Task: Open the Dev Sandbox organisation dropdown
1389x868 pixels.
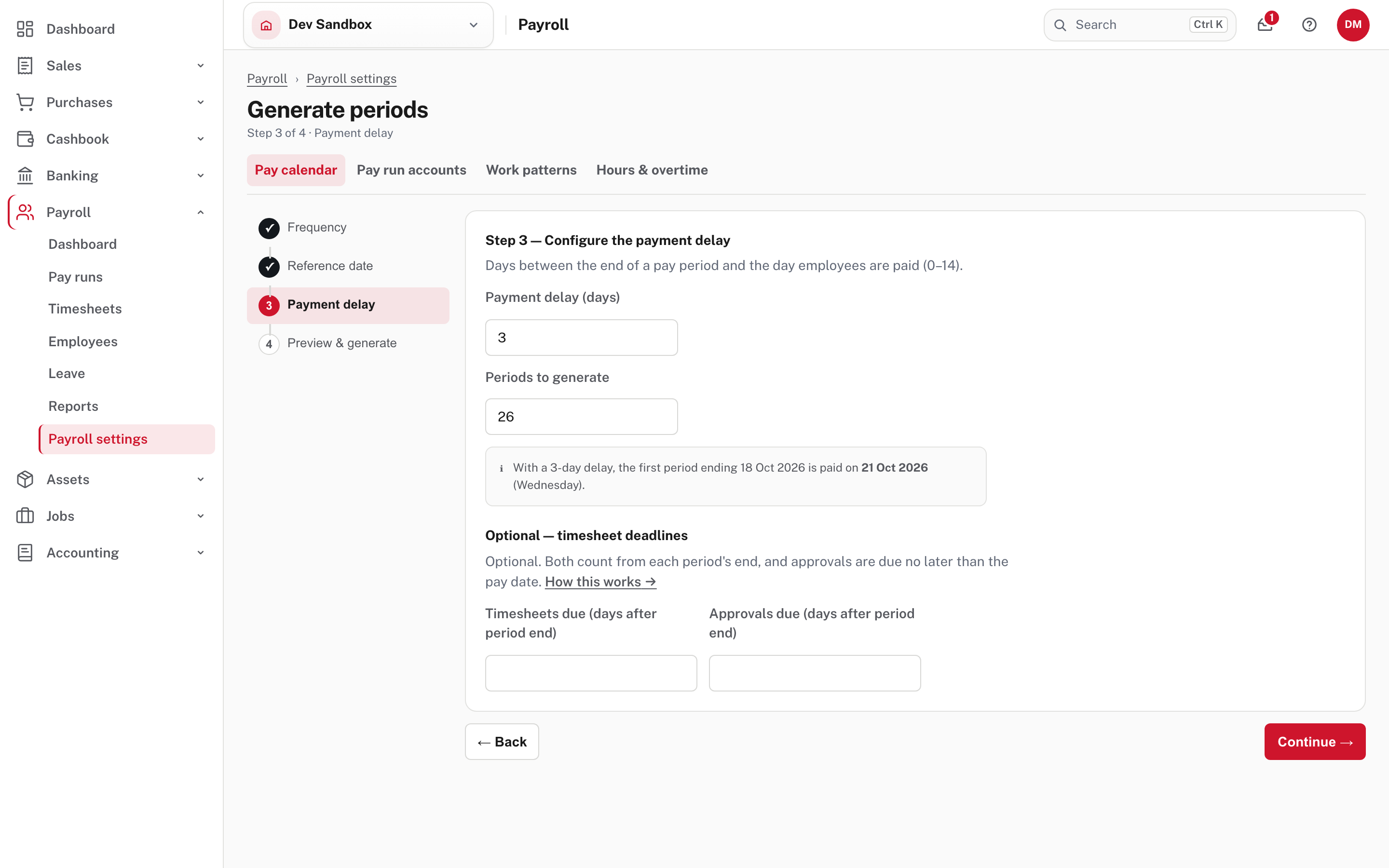Action: click(x=368, y=25)
